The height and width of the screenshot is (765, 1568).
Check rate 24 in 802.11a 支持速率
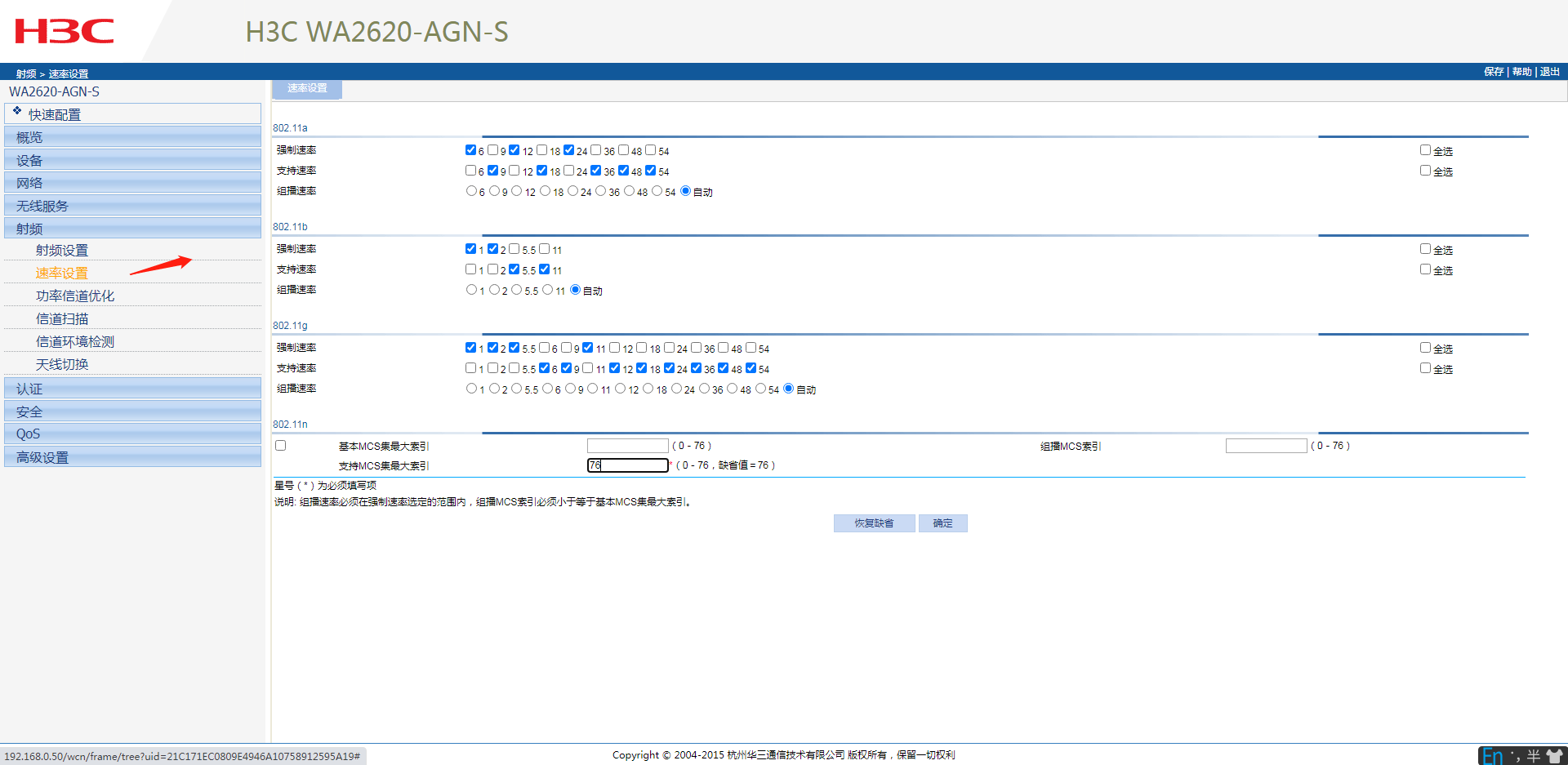click(x=569, y=171)
